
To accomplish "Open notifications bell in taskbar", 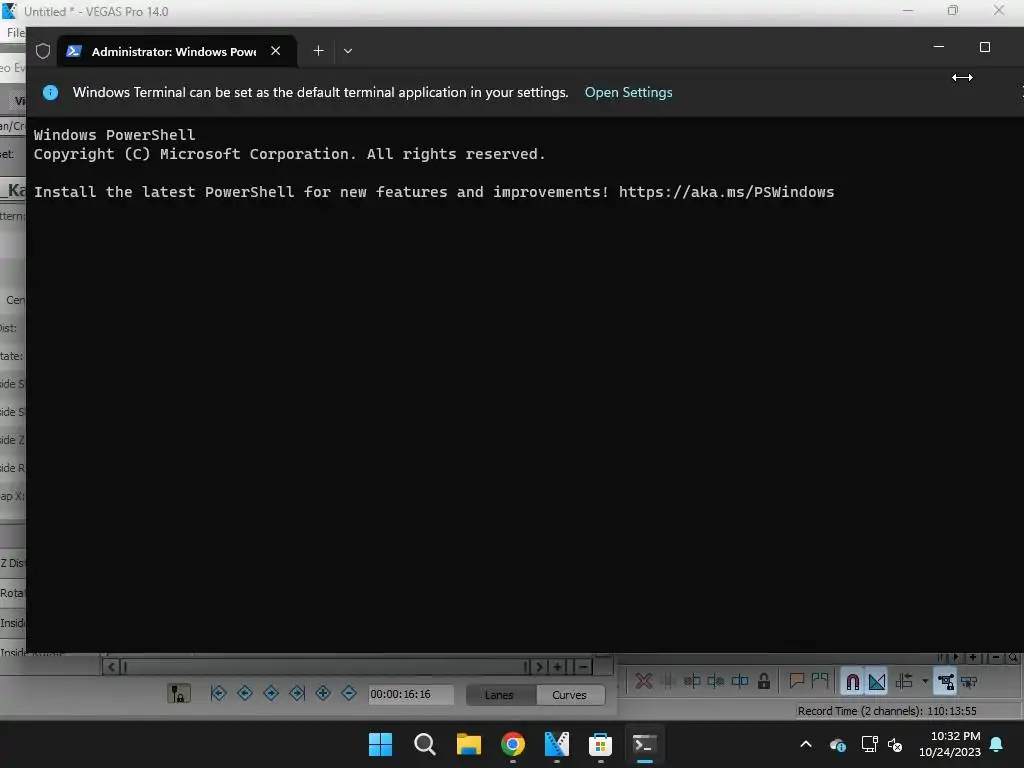I will pos(997,744).
